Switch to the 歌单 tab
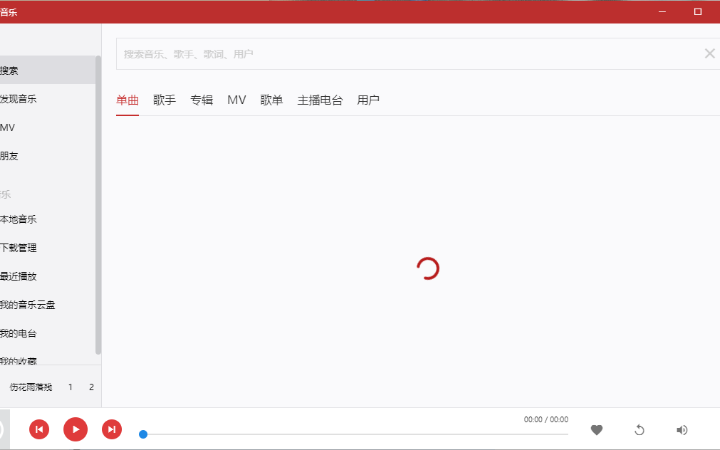This screenshot has height=450, width=720. coord(271,100)
